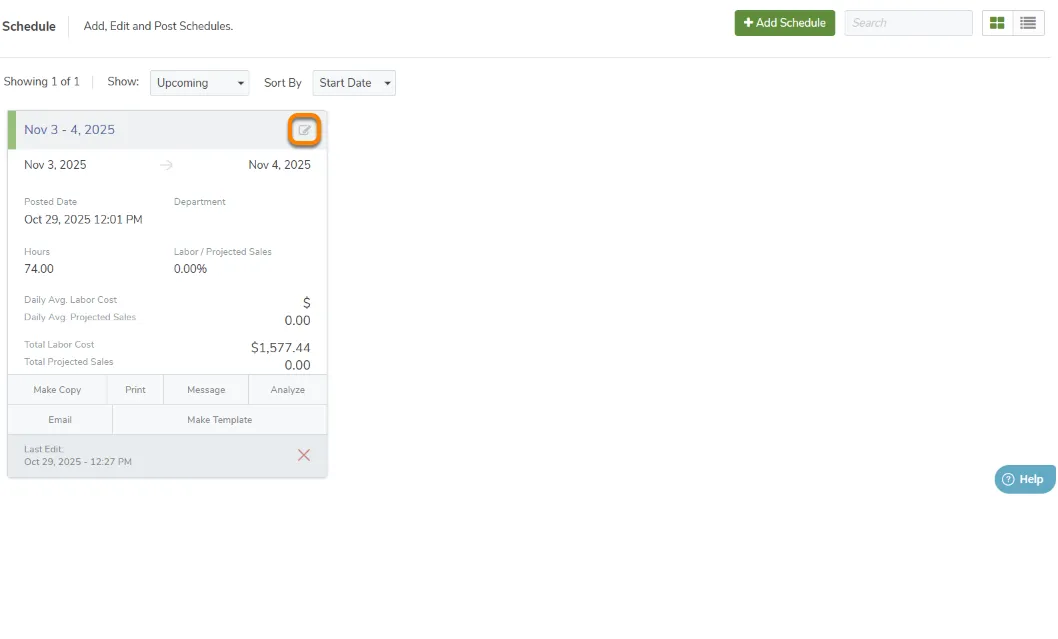Click the green Add Schedule button

click(785, 23)
